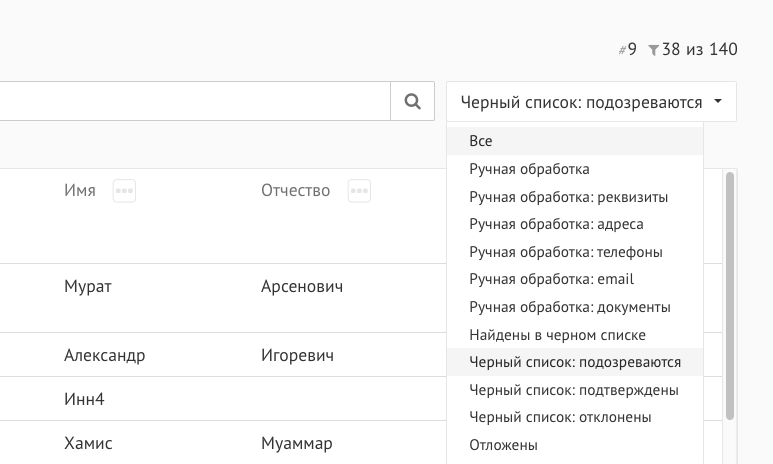Screen dimensions: 773x464
Task: Choose Ручная обработка: документы option
Action: pyautogui.click(x=575, y=307)
